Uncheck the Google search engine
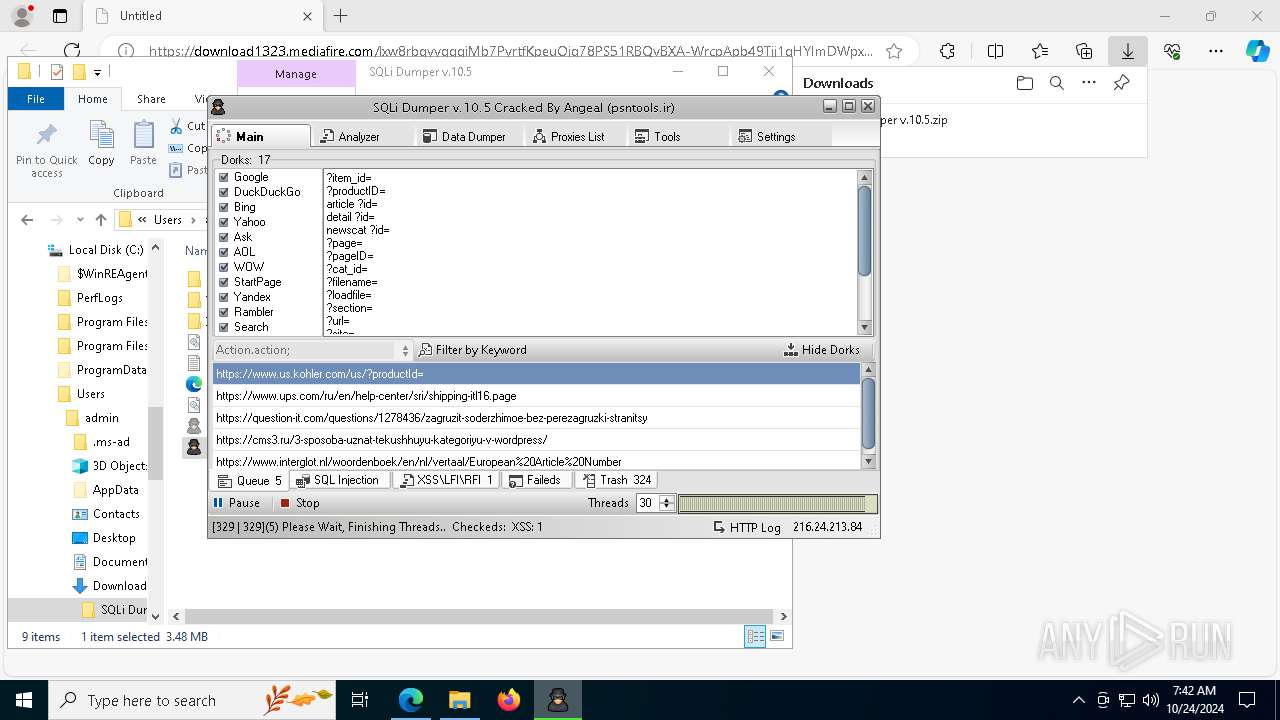The image size is (1280, 720). 224,177
